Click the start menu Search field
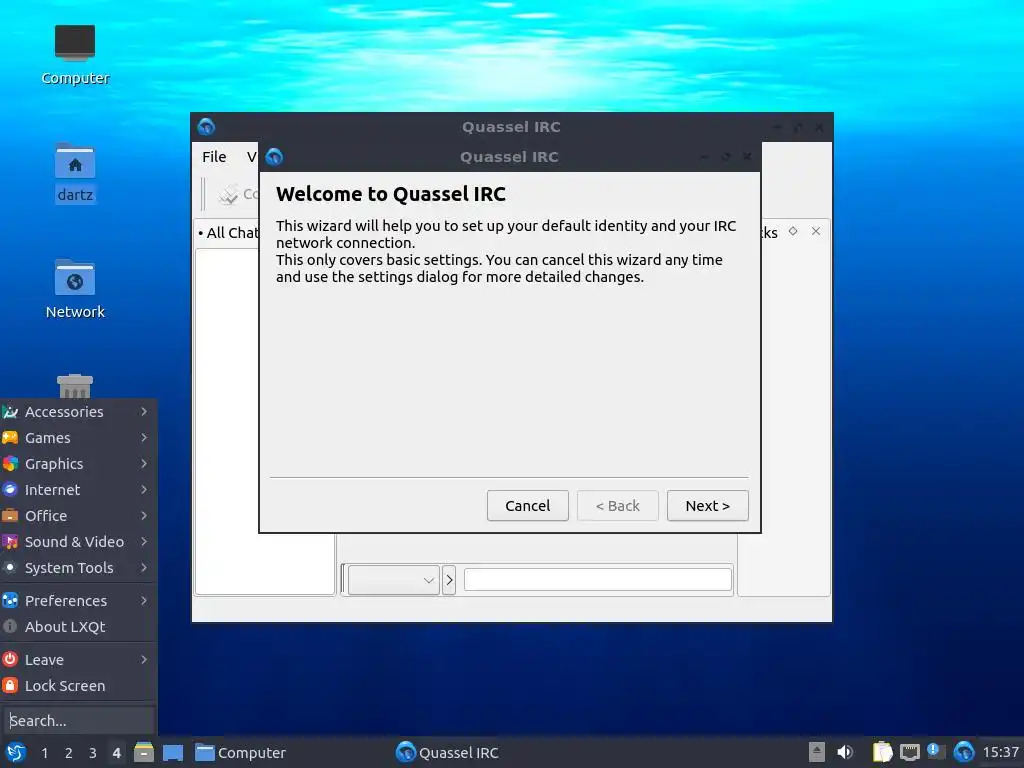 [78, 720]
